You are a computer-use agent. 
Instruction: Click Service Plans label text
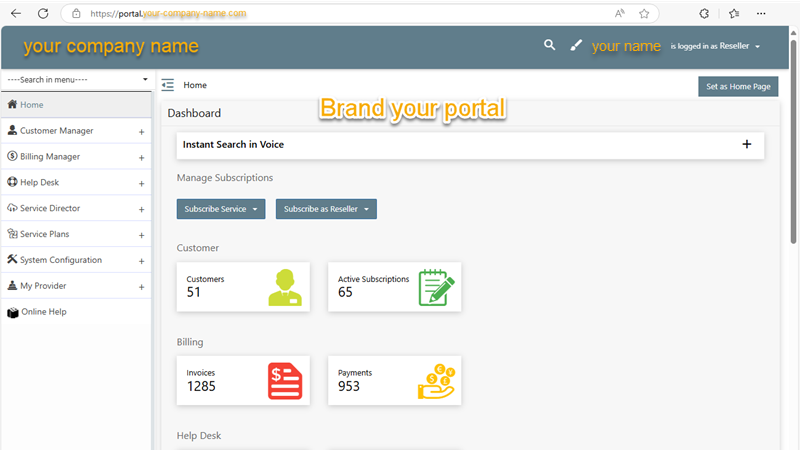point(44,234)
